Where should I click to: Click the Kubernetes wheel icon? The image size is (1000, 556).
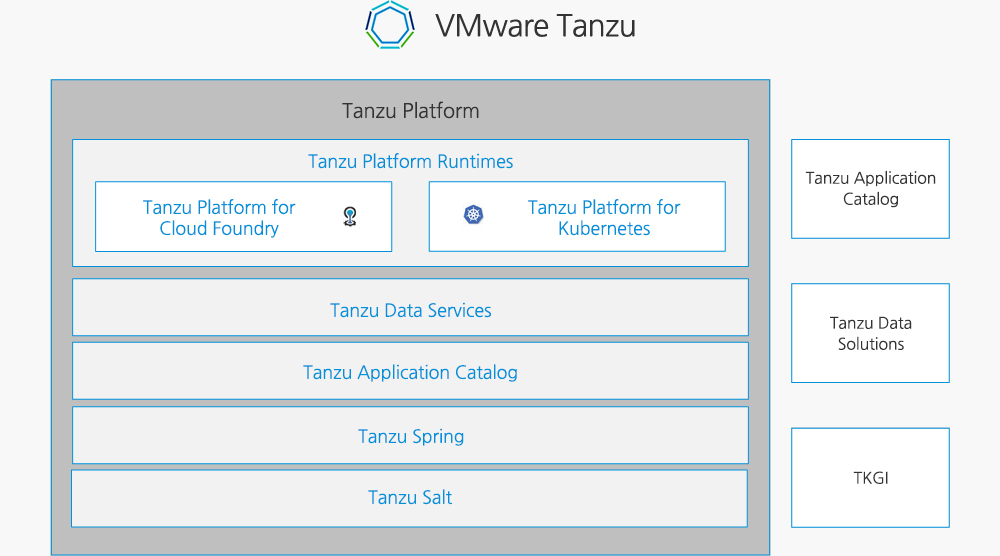pyautogui.click(x=473, y=214)
